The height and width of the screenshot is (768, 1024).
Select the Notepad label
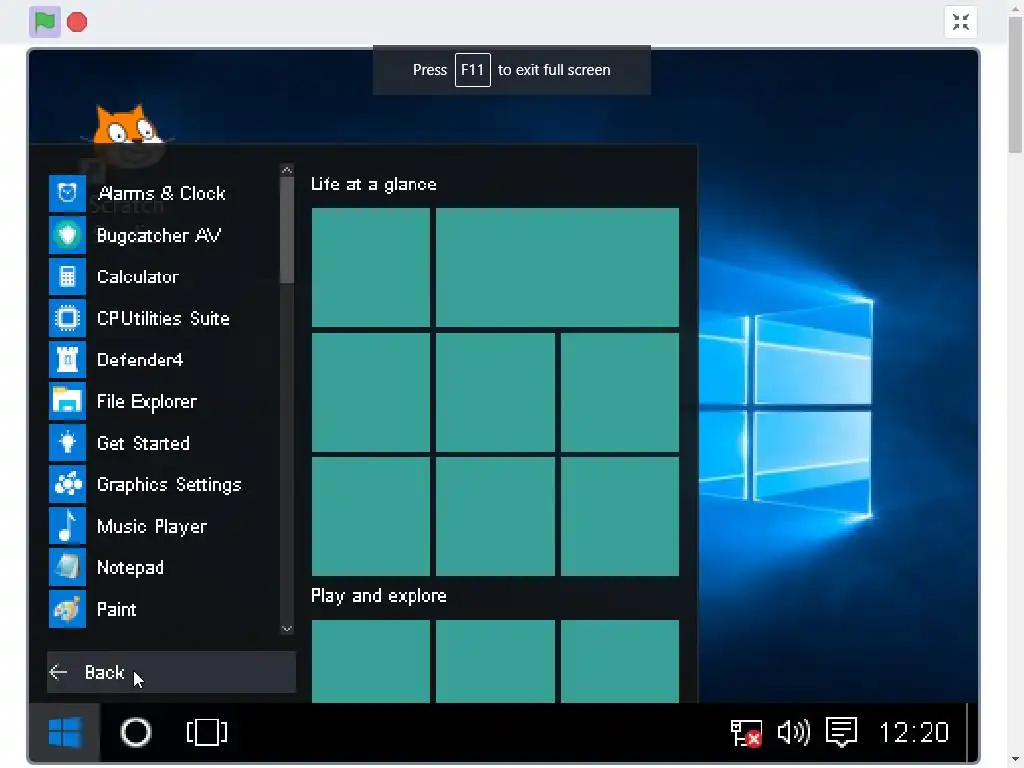pos(130,568)
